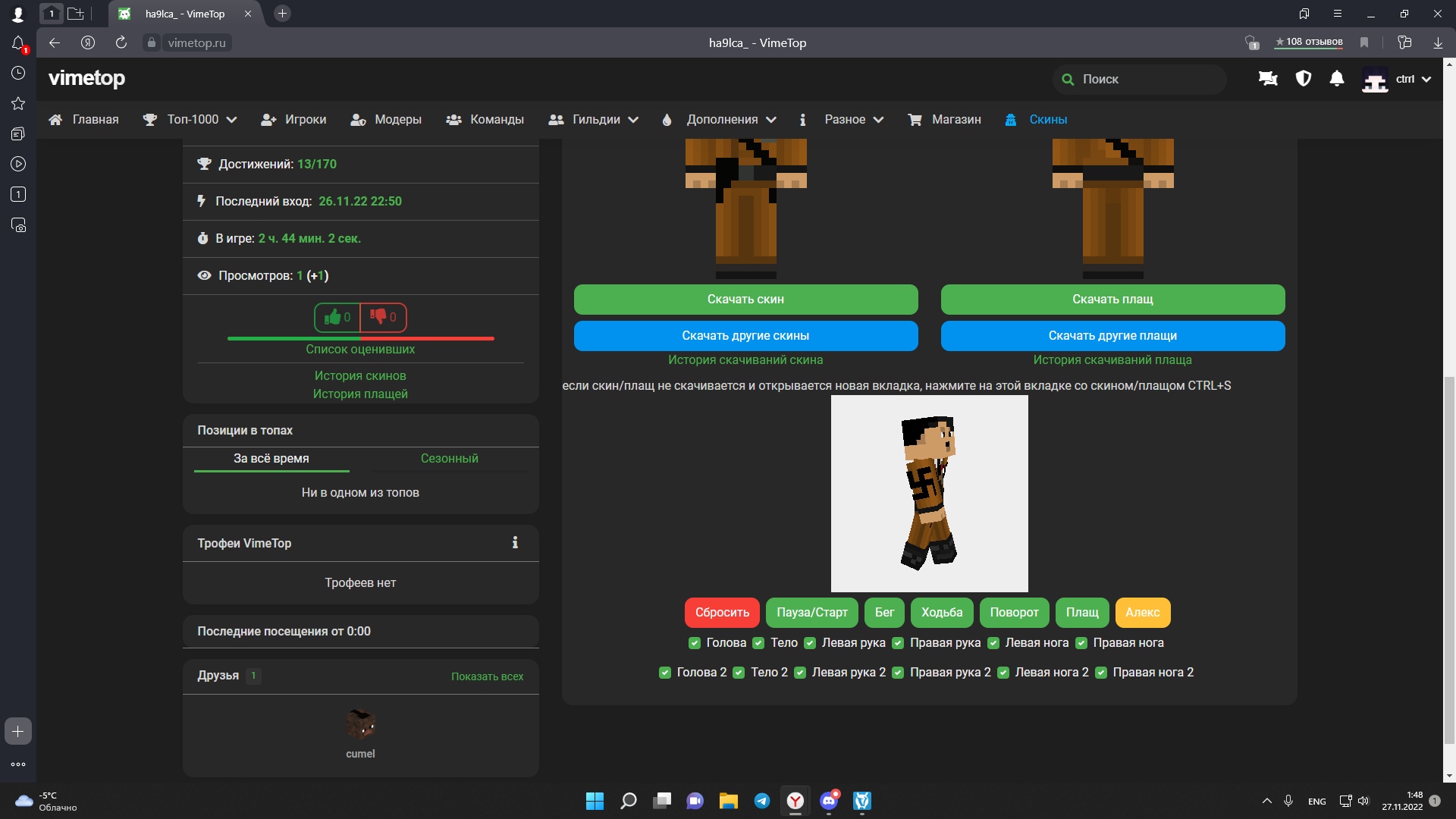This screenshot has height=819, width=1456.
Task: Disable the Правая нога 2 checkbox
Action: [1101, 673]
